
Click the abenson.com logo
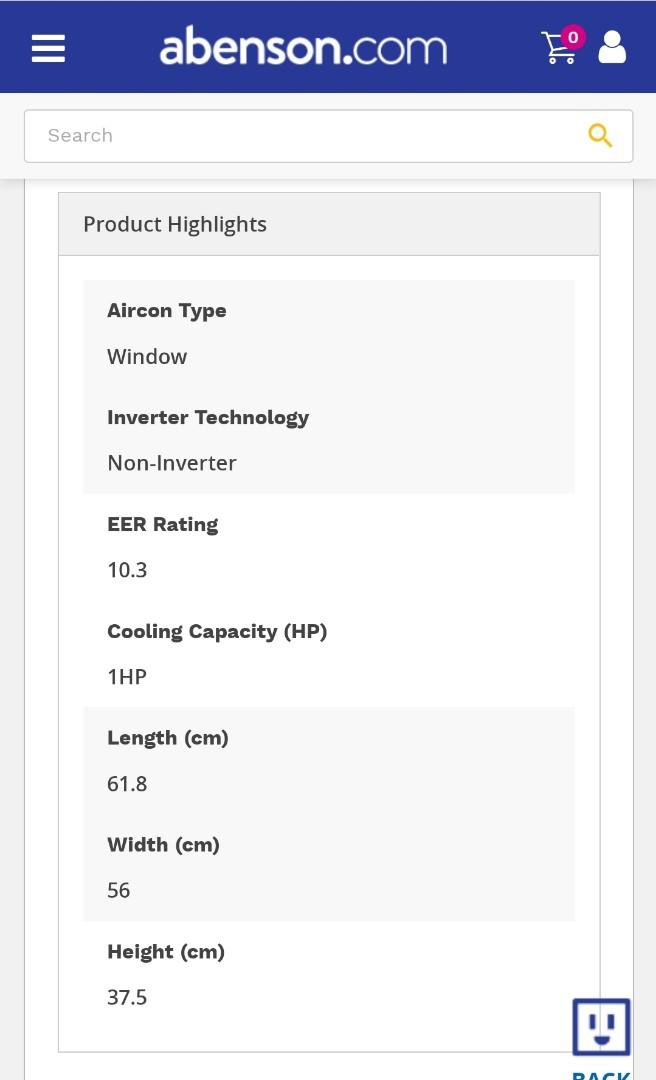pyautogui.click(x=302, y=46)
